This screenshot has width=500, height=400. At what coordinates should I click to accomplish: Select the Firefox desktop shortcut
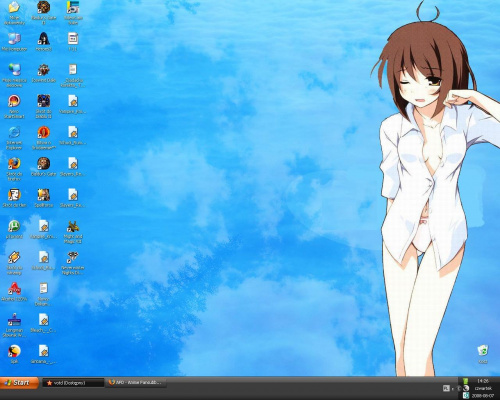(x=14, y=169)
